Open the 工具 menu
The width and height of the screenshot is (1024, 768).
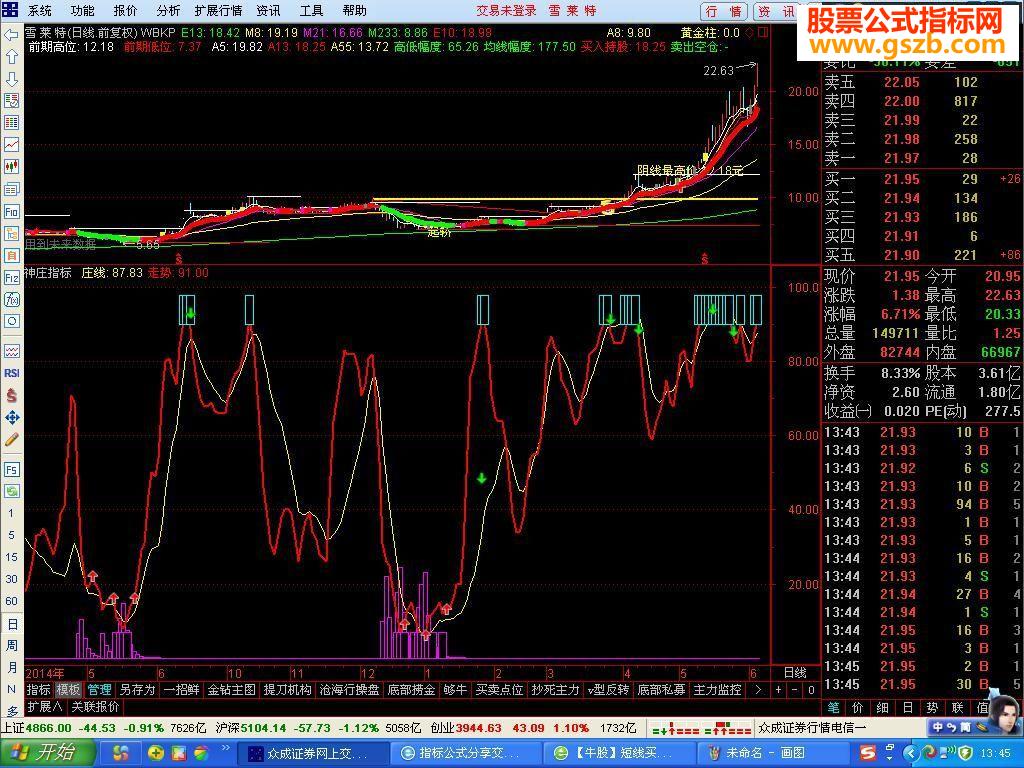click(x=311, y=10)
